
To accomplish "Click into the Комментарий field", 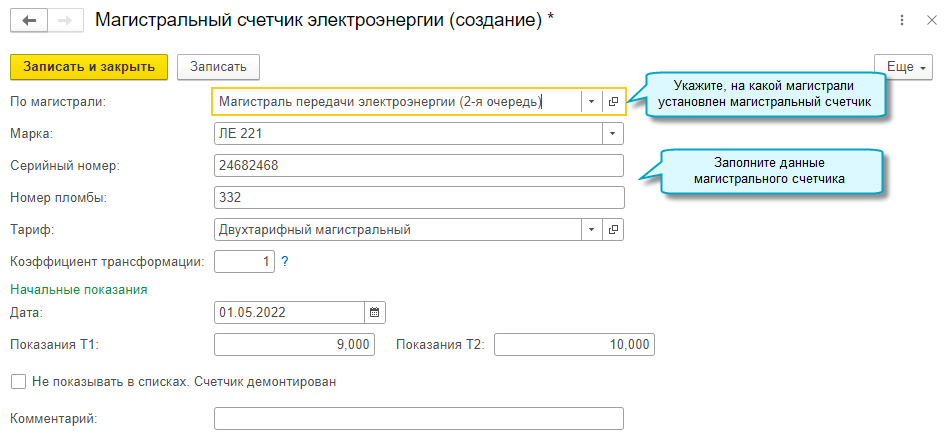I will tap(418, 418).
